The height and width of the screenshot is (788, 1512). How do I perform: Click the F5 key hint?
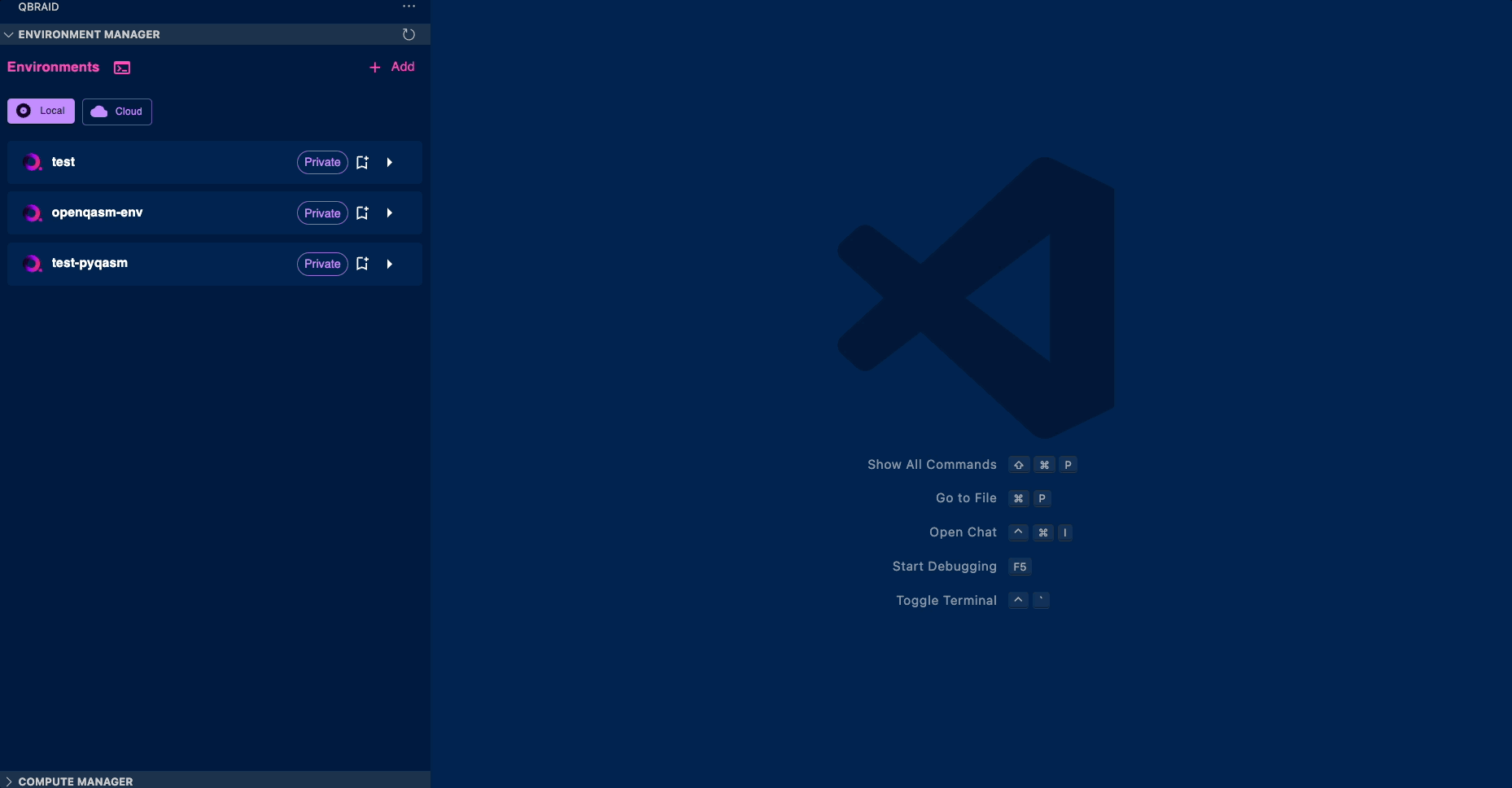coord(1020,567)
